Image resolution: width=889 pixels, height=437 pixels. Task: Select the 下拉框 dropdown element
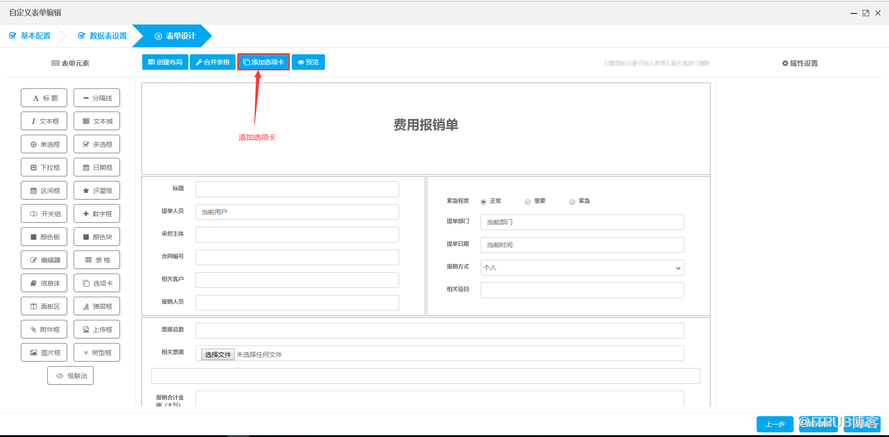click(x=44, y=168)
